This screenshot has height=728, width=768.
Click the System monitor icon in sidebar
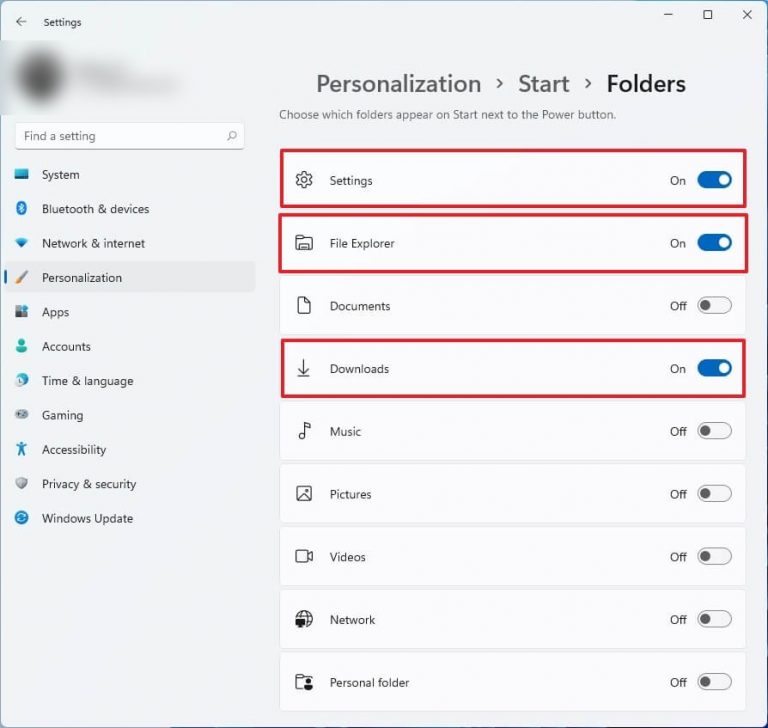22,174
